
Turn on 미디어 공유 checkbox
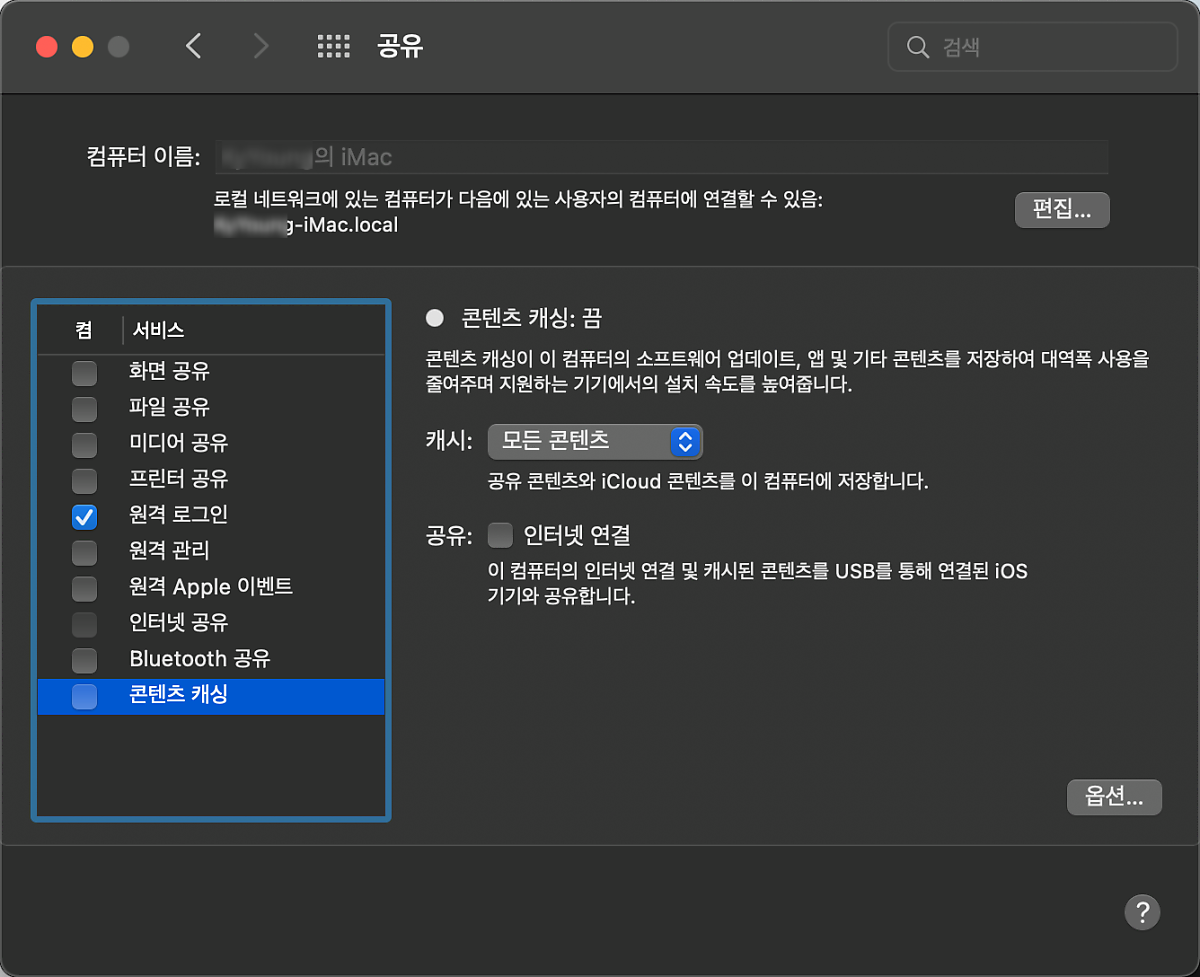[85, 444]
